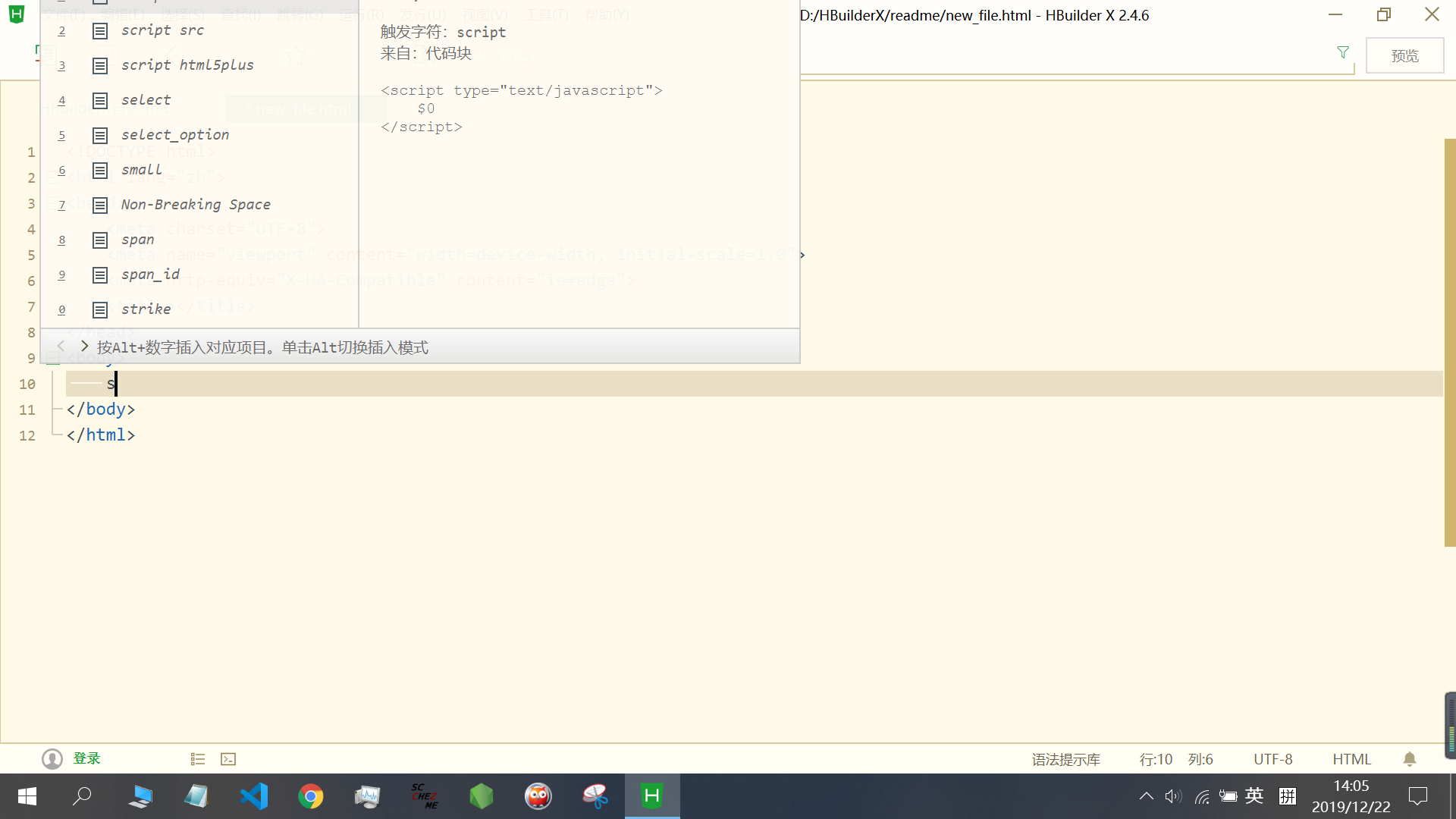
Task: Choose the 'script html5plus' completion item
Action: point(199,65)
